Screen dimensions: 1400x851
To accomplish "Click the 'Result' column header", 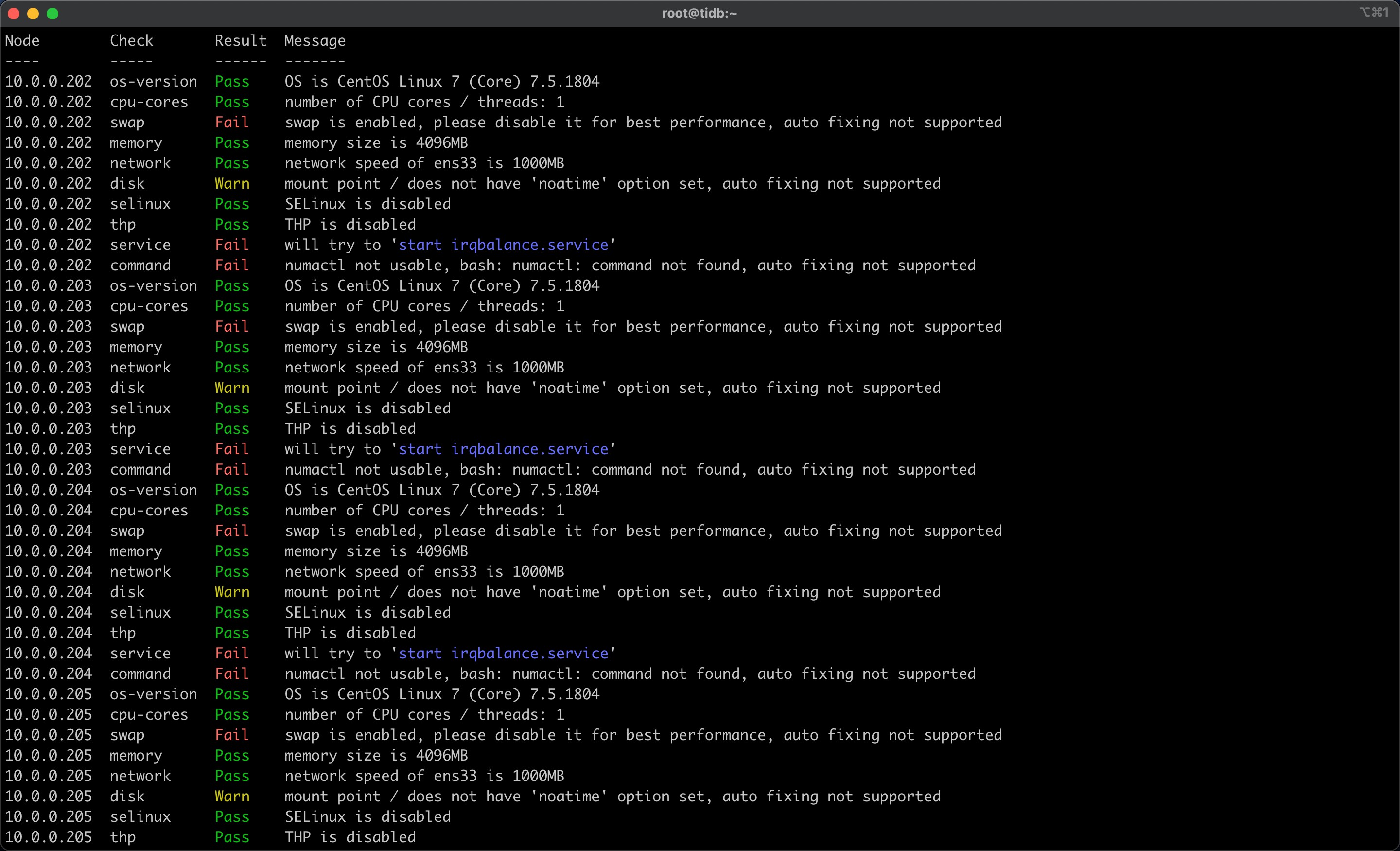I will [240, 41].
